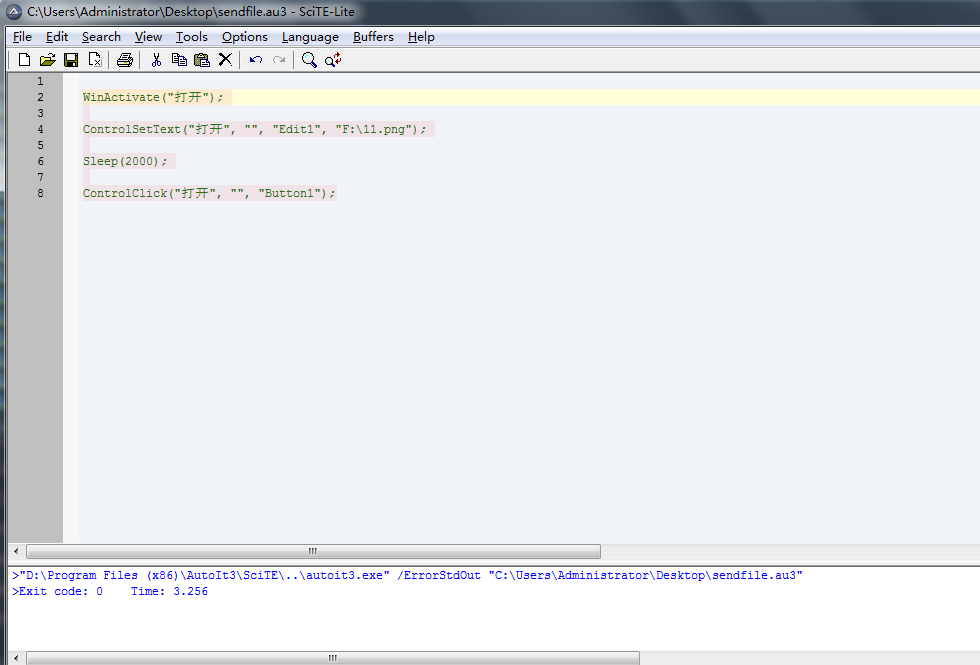Copy selection using the Copy icon

[x=179, y=60]
